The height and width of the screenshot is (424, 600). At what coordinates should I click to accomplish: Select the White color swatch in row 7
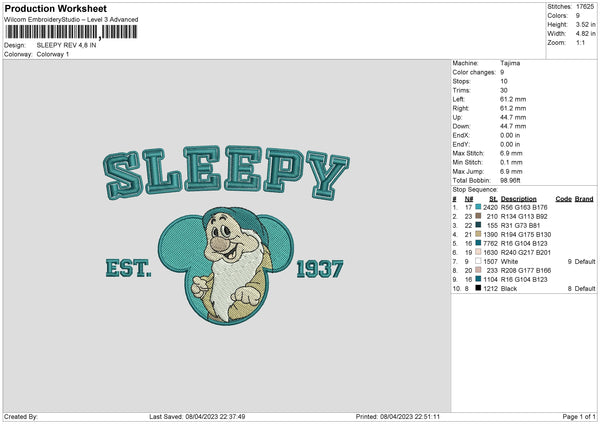478,261
